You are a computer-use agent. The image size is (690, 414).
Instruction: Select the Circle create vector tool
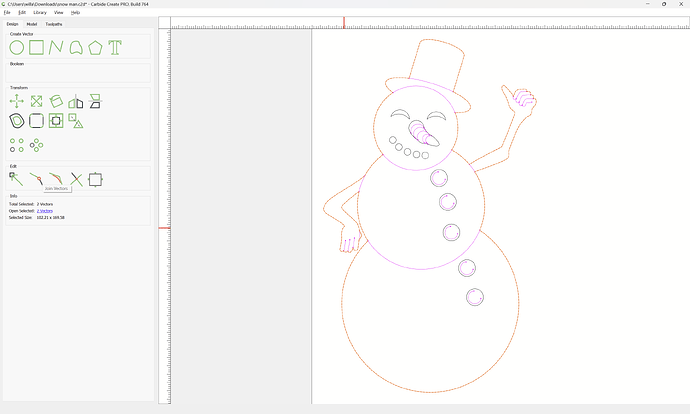coord(17,48)
